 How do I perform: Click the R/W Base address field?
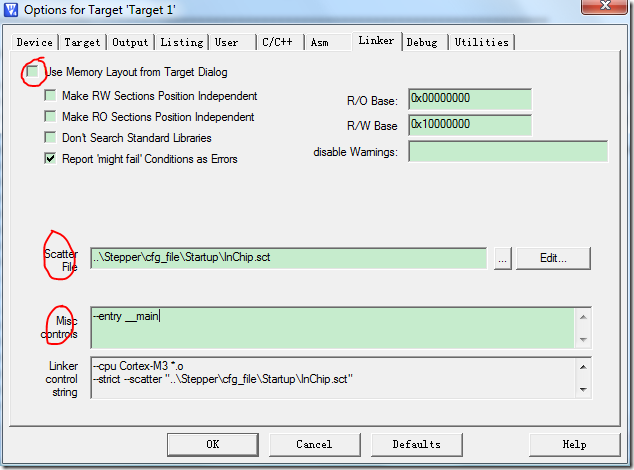pos(470,125)
